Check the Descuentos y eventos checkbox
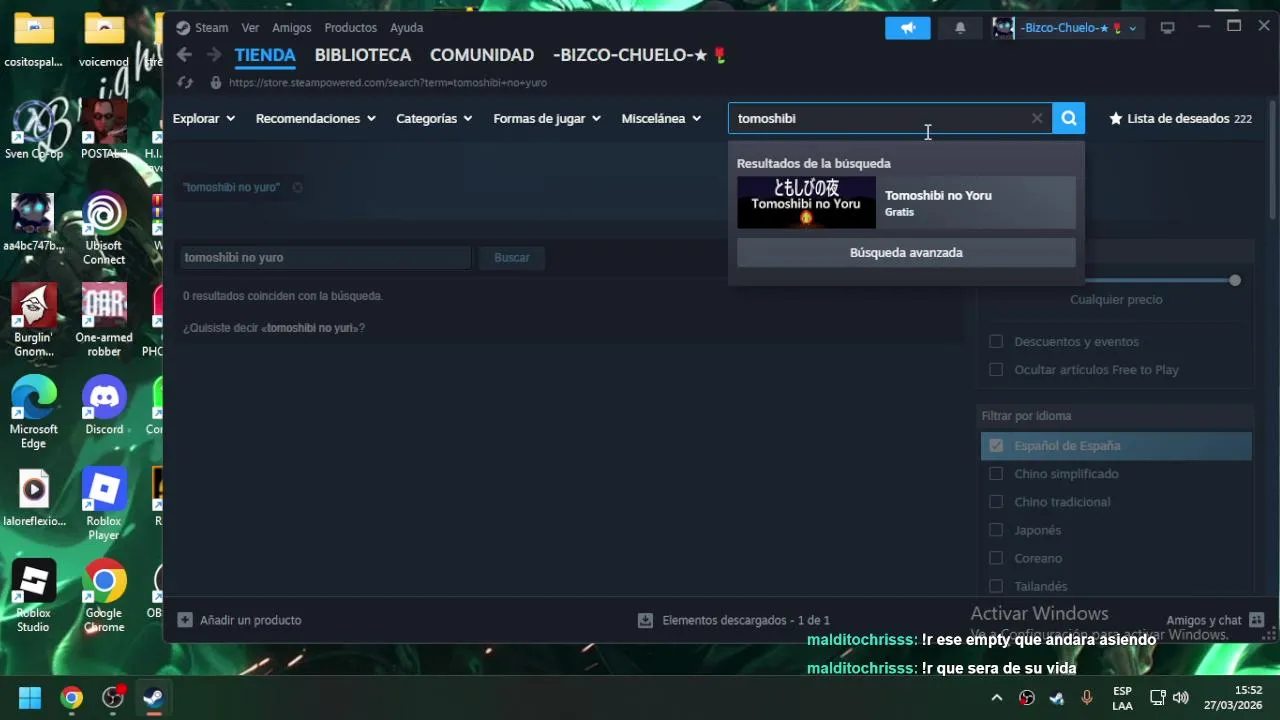 point(996,342)
